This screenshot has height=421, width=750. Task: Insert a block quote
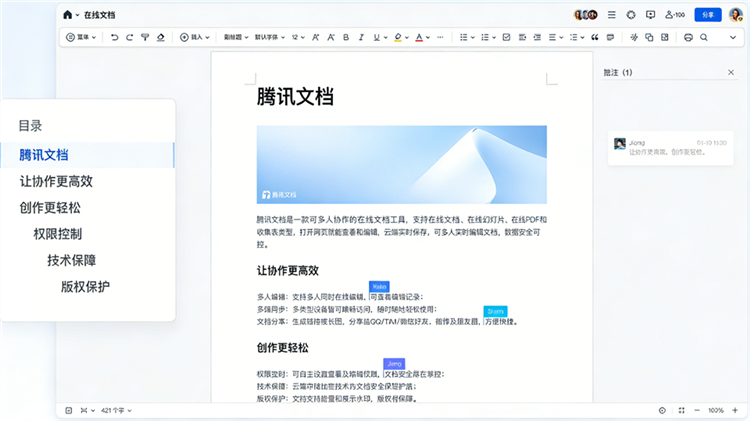(595, 37)
